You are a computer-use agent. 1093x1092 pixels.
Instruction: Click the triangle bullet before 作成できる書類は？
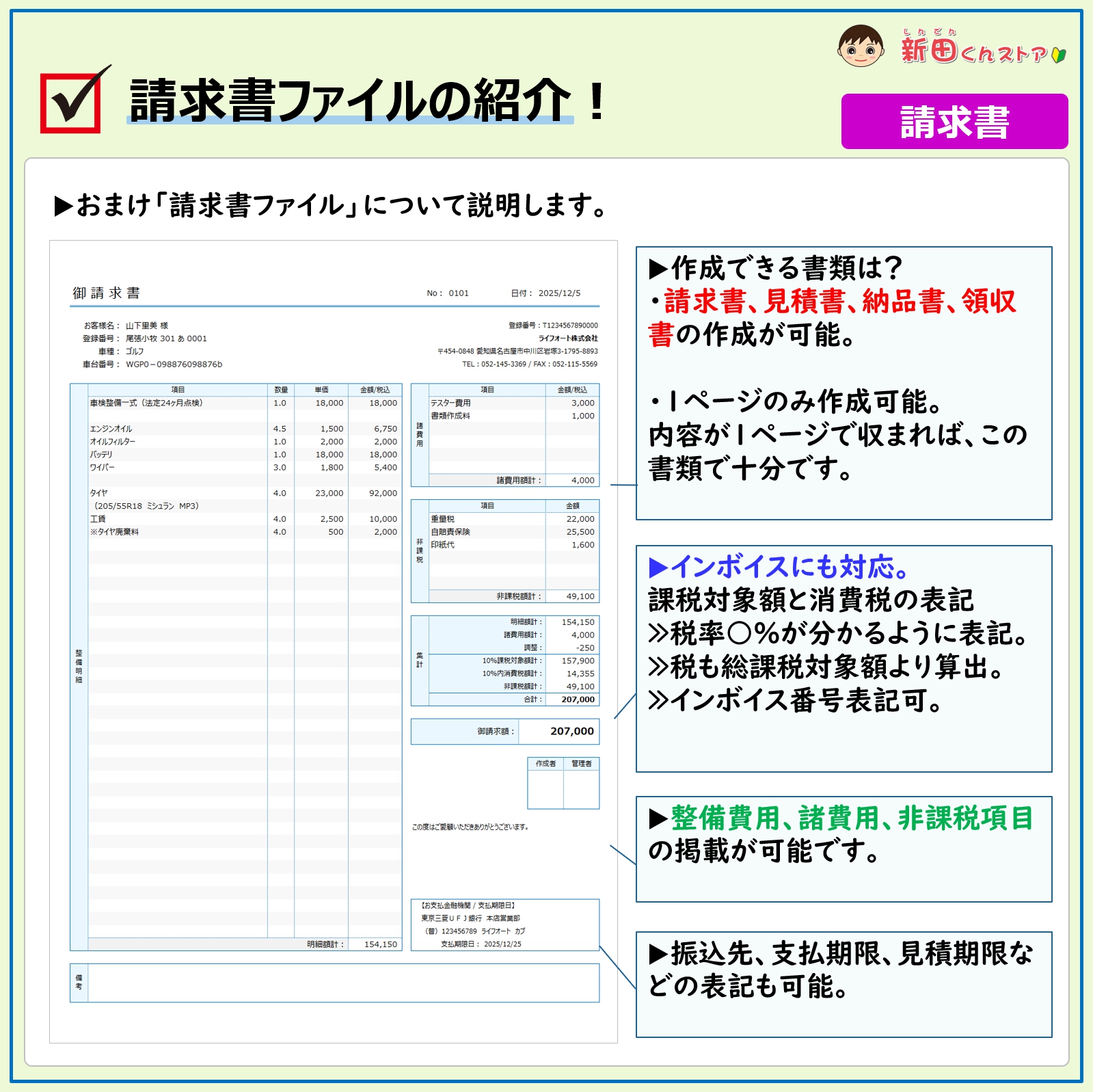click(658, 269)
